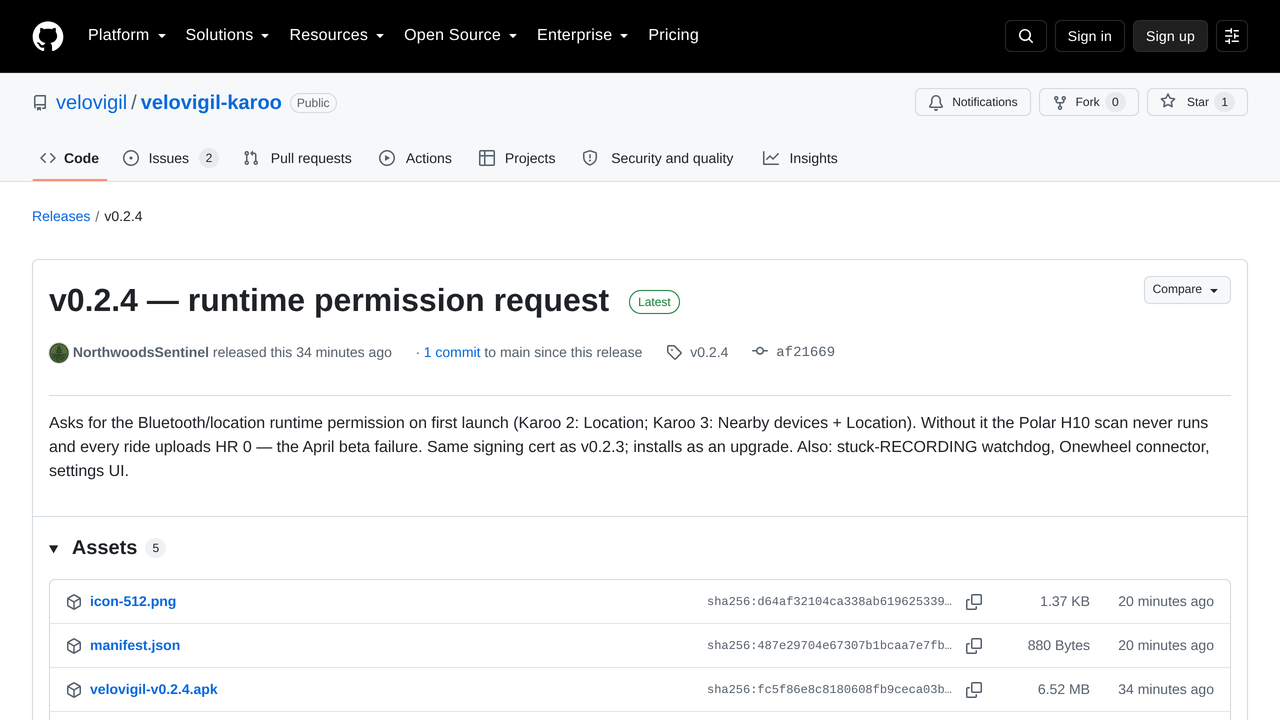Copy sha256 hash for velovigil-v0.2.4.apk
1280x720 pixels.
pyautogui.click(x=974, y=690)
